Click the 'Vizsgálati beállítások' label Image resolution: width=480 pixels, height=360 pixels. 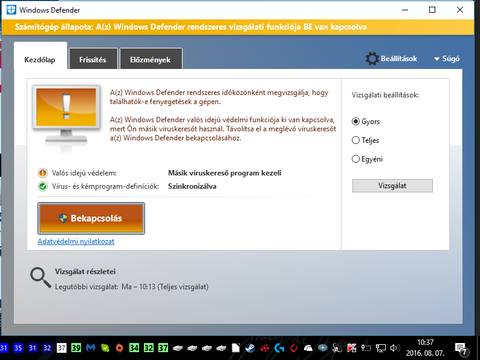tap(385, 95)
